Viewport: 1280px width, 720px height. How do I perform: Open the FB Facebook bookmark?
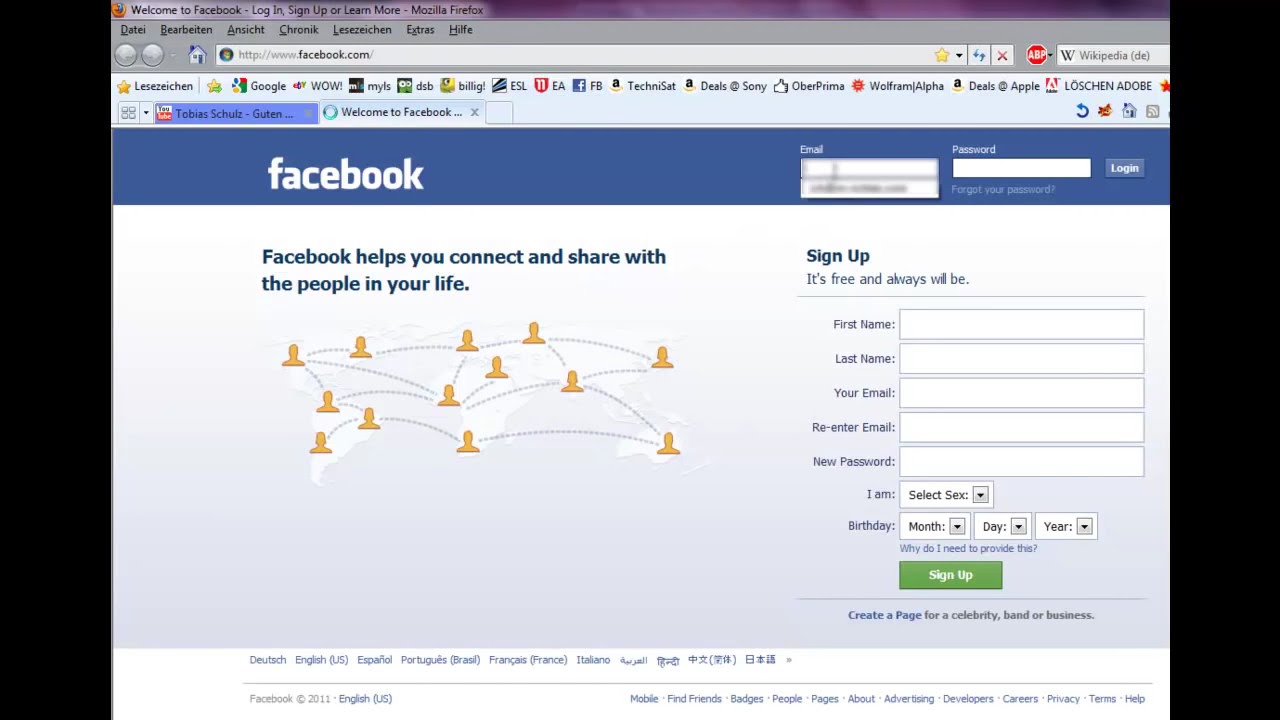coord(587,86)
